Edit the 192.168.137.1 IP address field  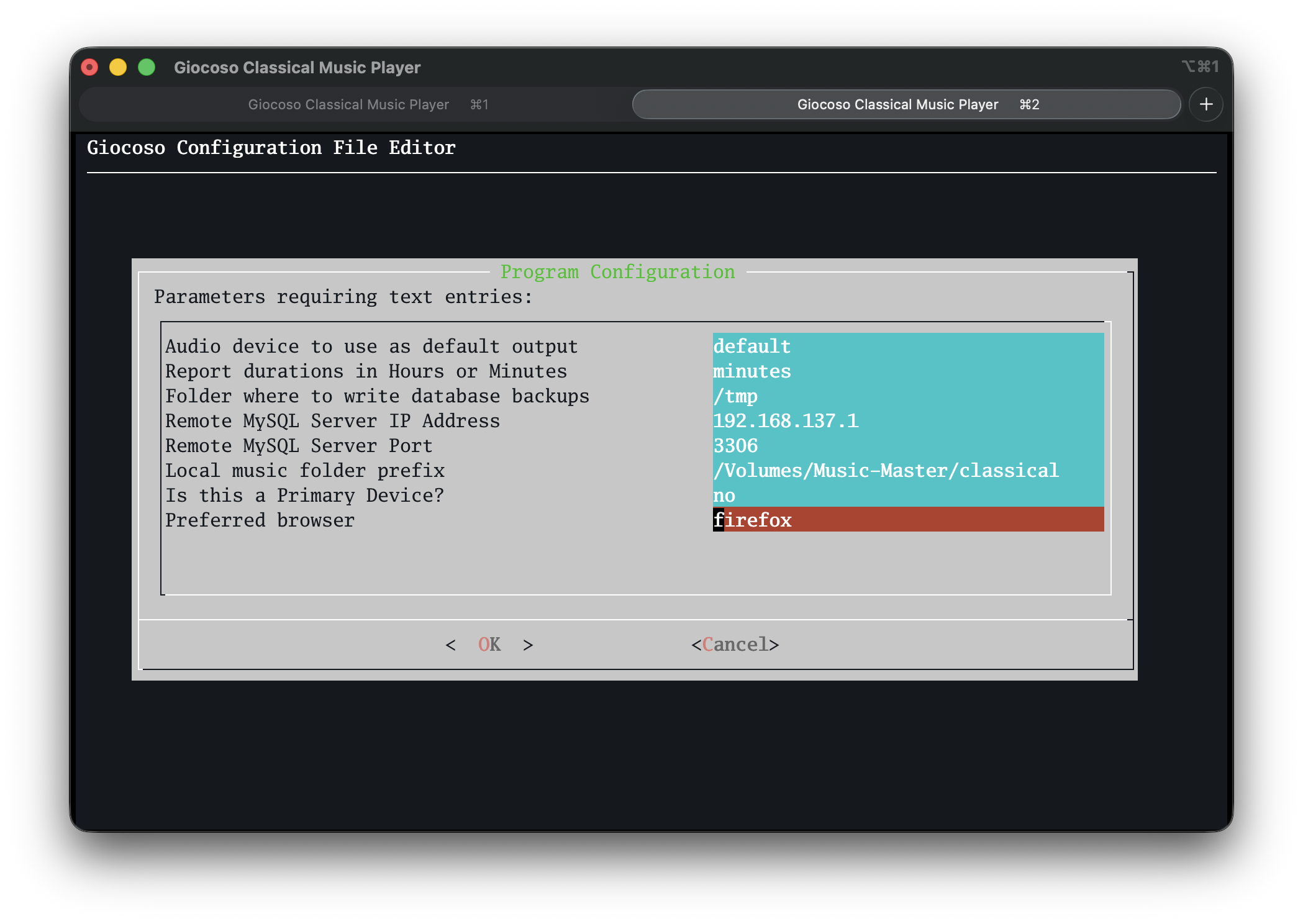(907, 421)
